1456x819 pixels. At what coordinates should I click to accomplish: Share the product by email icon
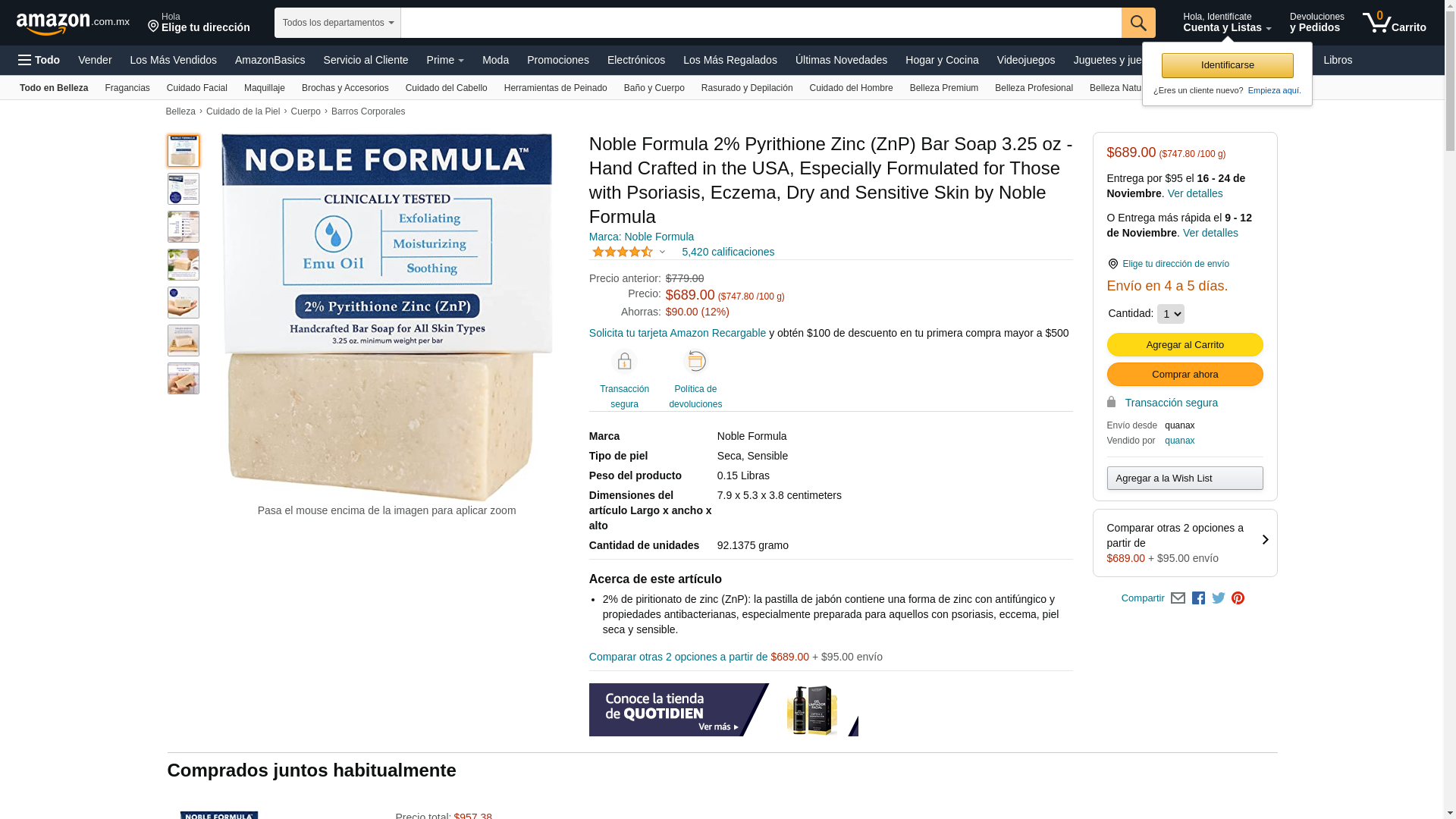[1178, 598]
